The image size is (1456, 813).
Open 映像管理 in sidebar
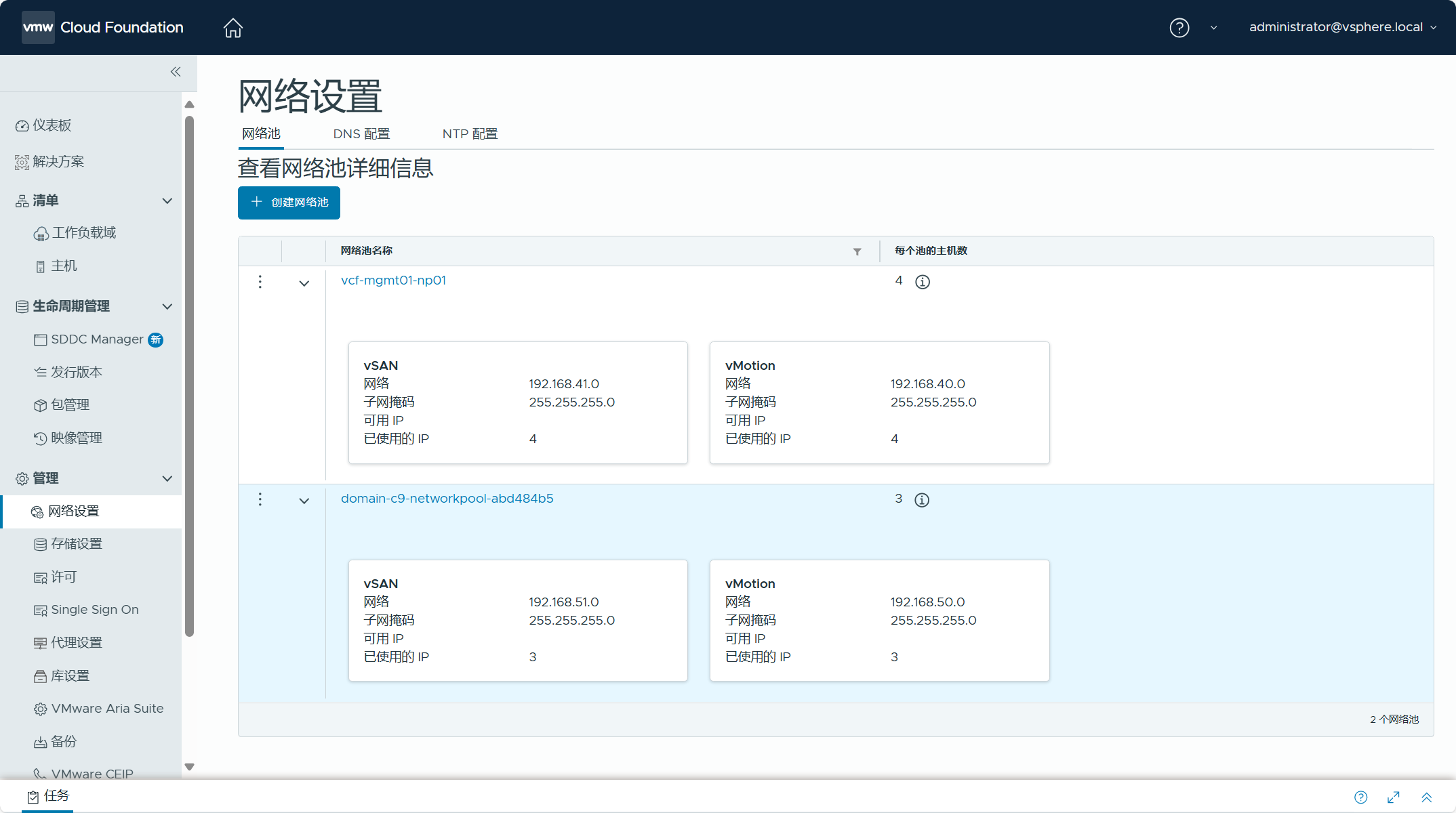click(68, 438)
